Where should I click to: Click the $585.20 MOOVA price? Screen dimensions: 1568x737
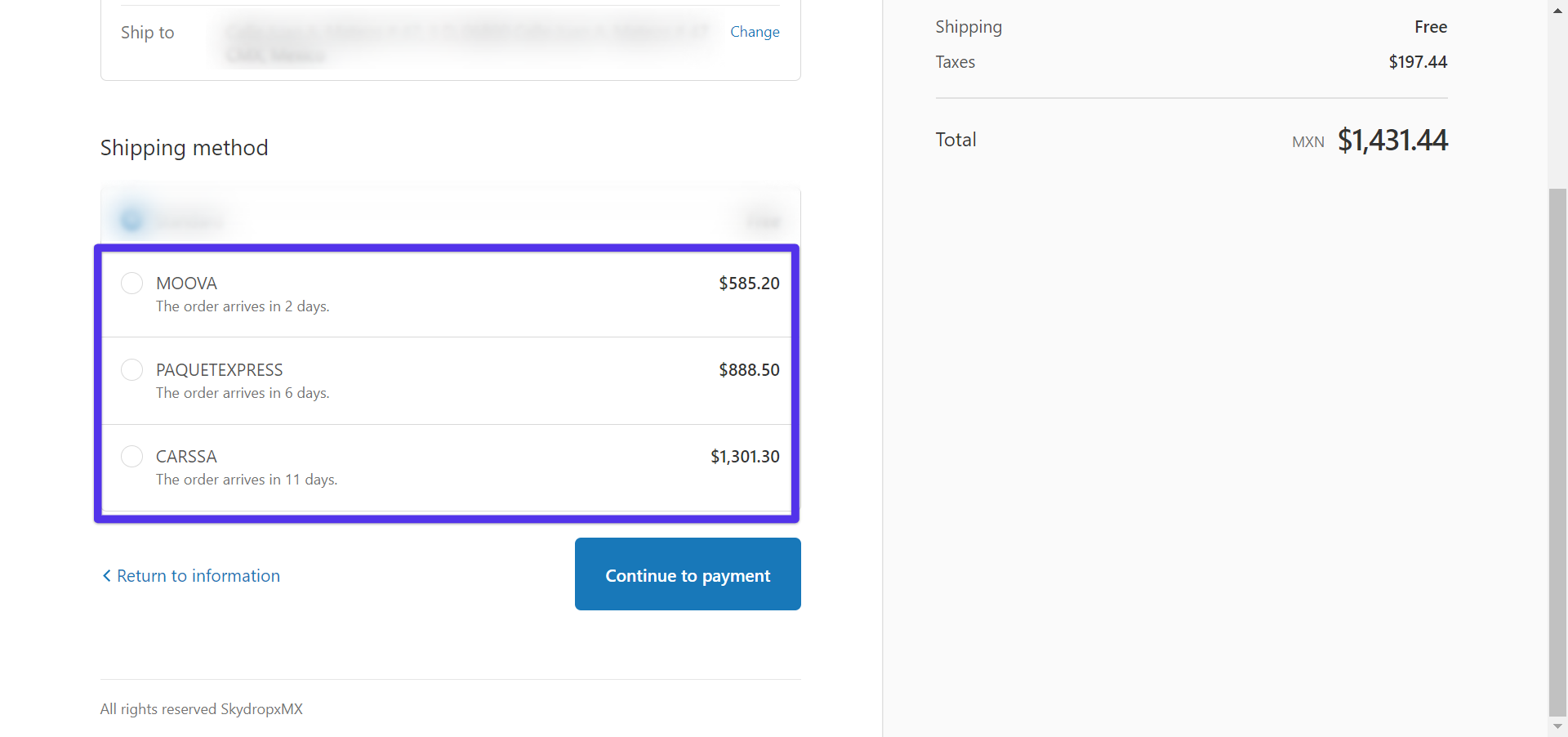pos(749,284)
